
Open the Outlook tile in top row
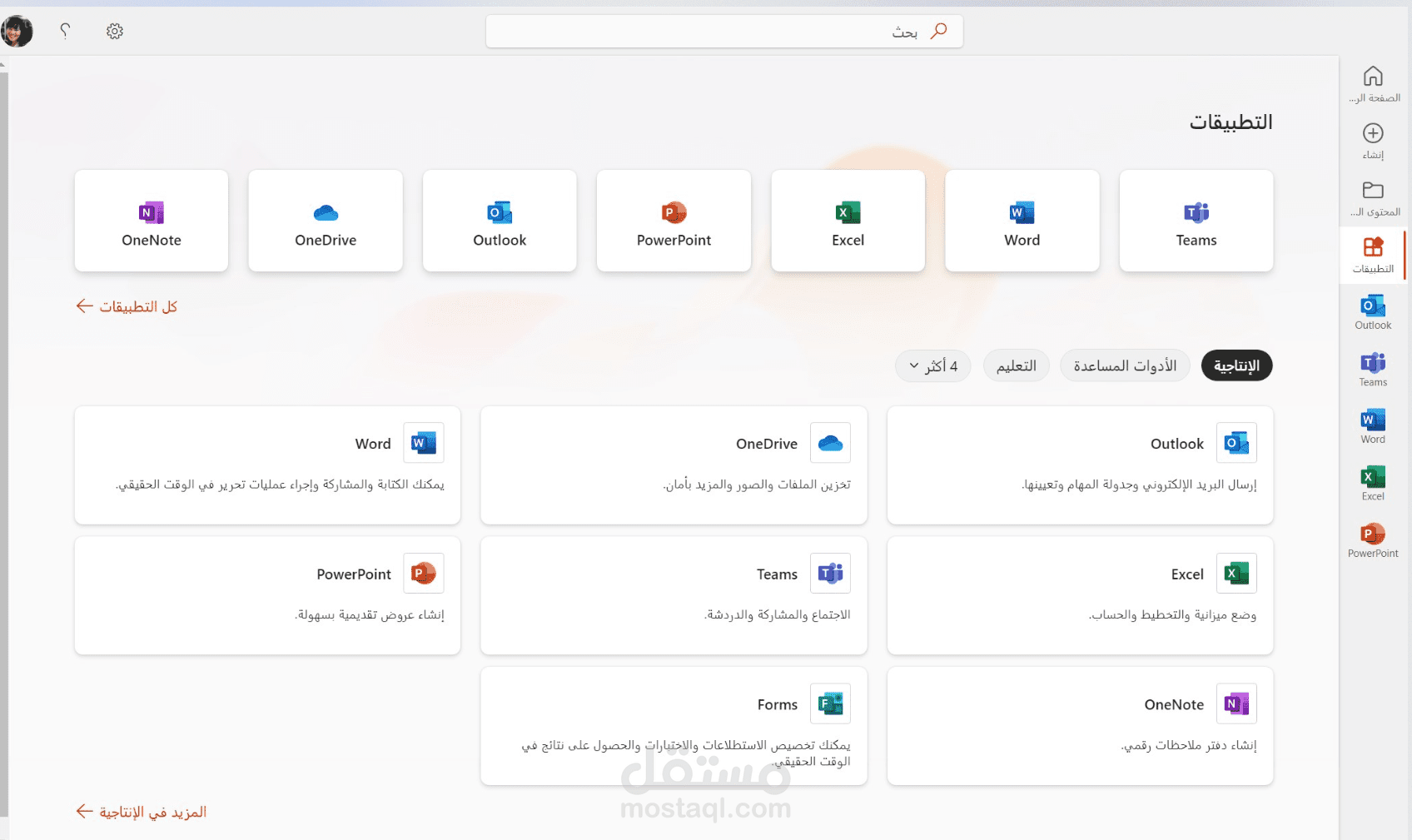click(x=500, y=221)
